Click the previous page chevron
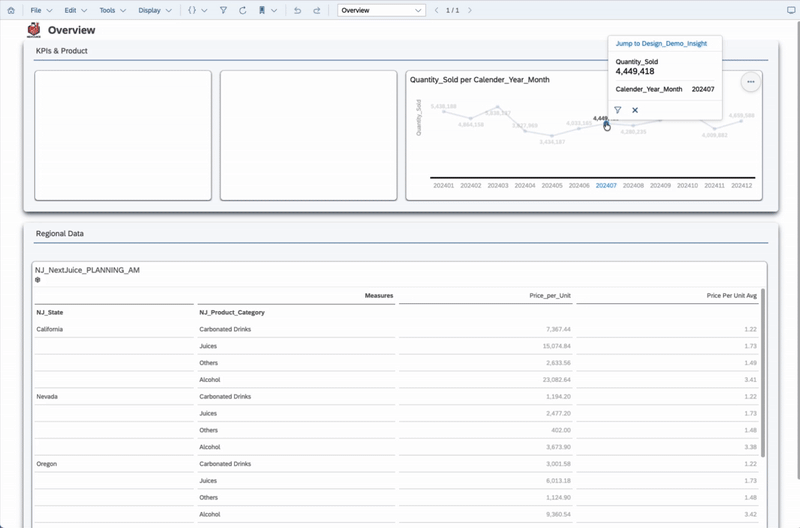The image size is (800, 528). click(436, 10)
